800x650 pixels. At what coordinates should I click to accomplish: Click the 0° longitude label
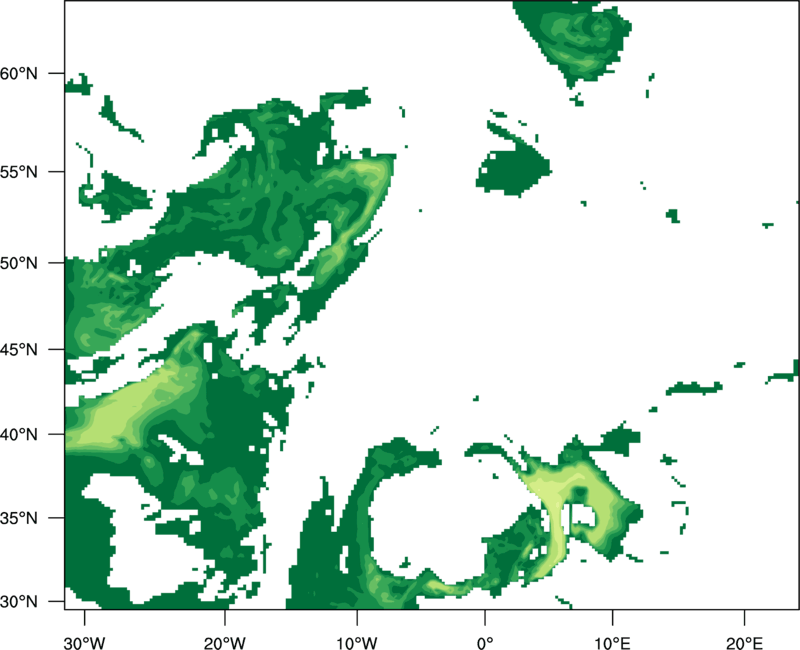point(485,643)
